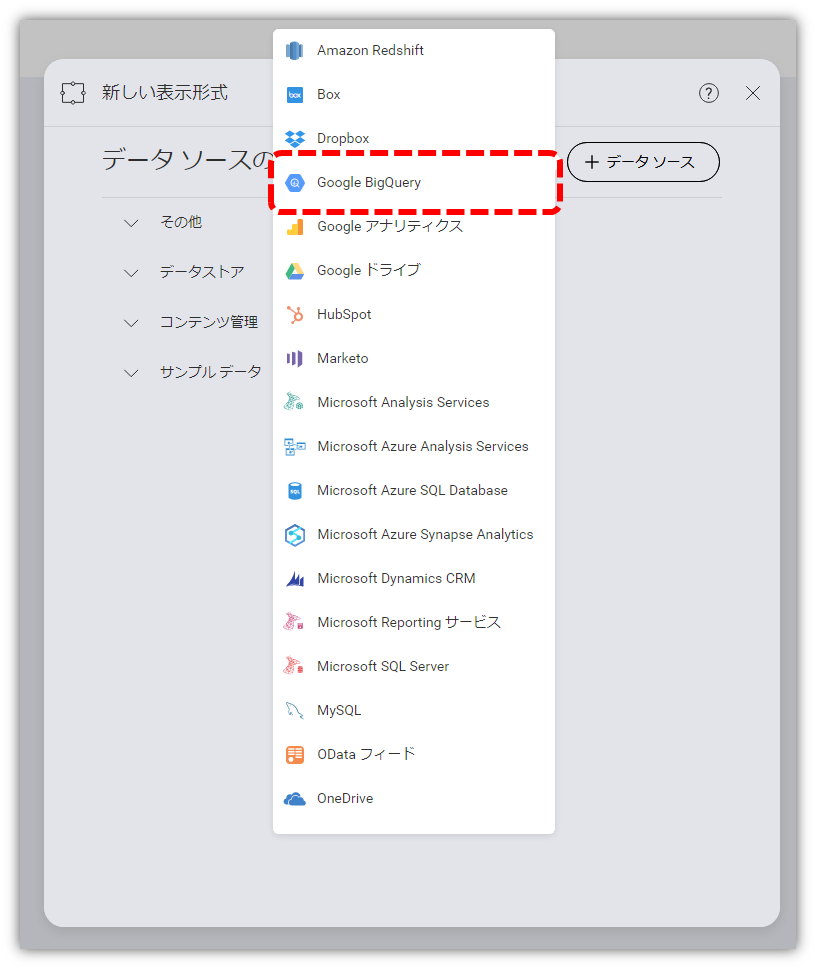
Task: Choose Microsoft SQL Server entry
Action: click(414, 666)
